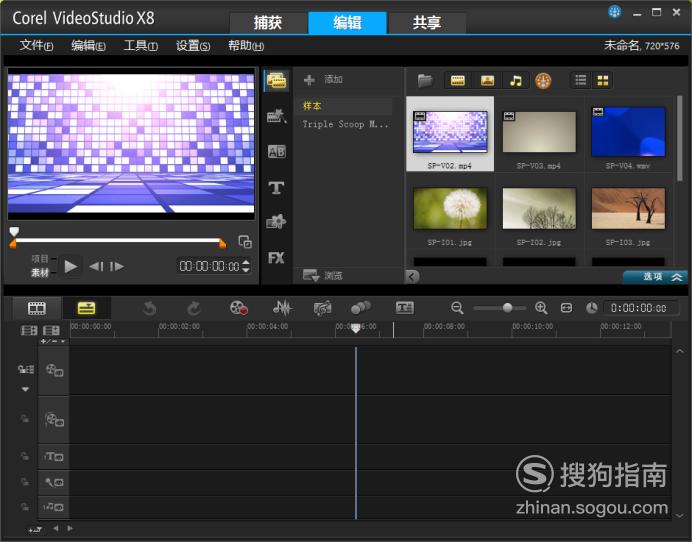The width and height of the screenshot is (692, 542).
Task: Switch library to thumbnail view
Action: [x=602, y=80]
